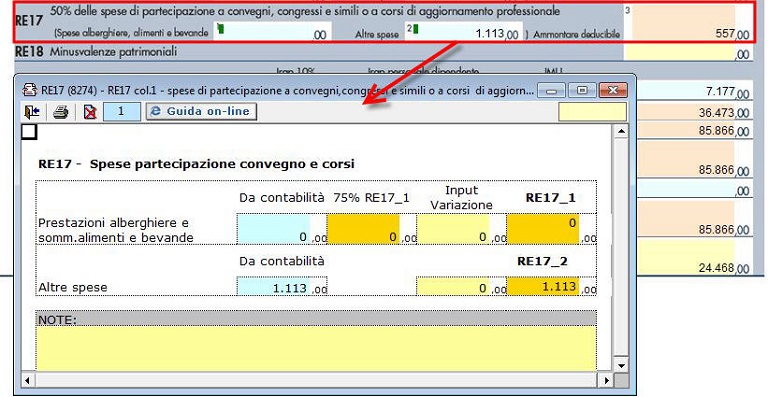Click heading RE17 - Spese partecipazione convegno e corsi
Screen dimensions: 768x397
(x=196, y=164)
